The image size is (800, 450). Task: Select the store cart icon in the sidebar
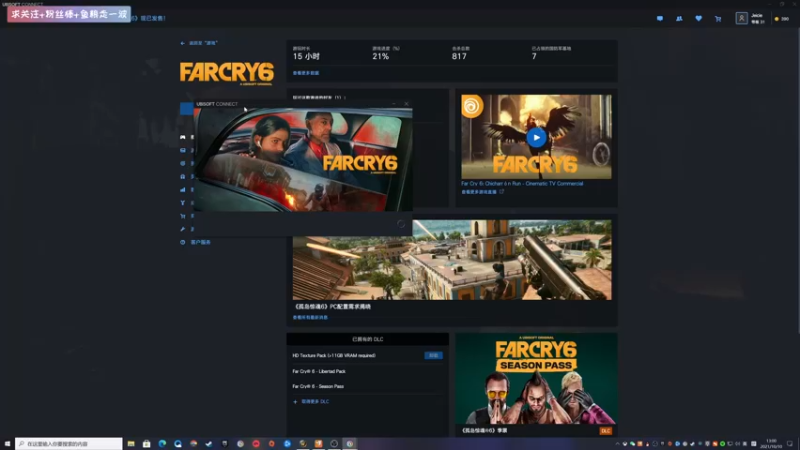click(183, 216)
